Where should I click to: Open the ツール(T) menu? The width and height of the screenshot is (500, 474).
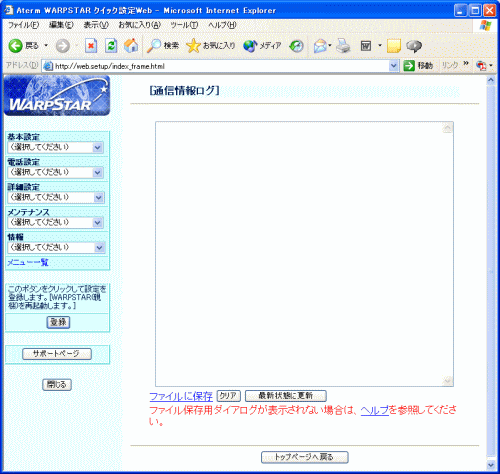pyautogui.click(x=184, y=25)
